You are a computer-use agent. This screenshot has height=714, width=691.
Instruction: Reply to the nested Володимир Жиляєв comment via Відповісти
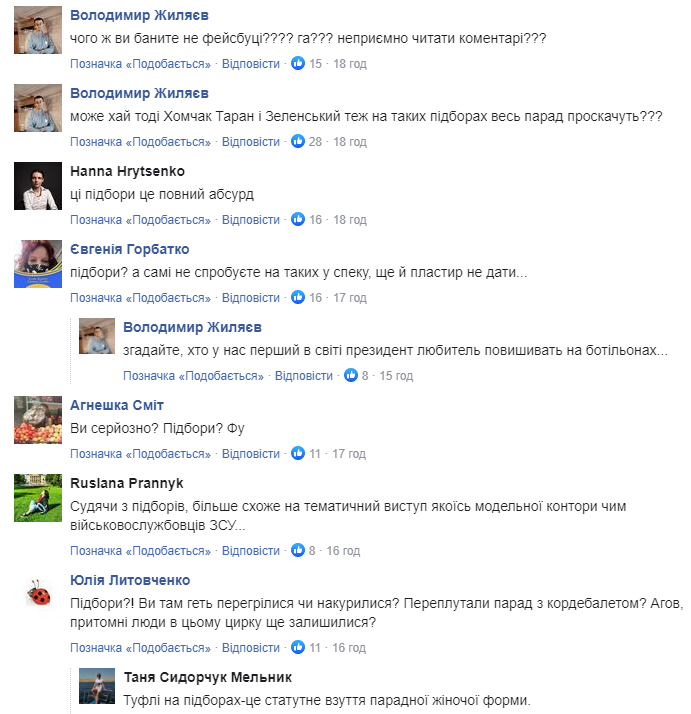304,376
